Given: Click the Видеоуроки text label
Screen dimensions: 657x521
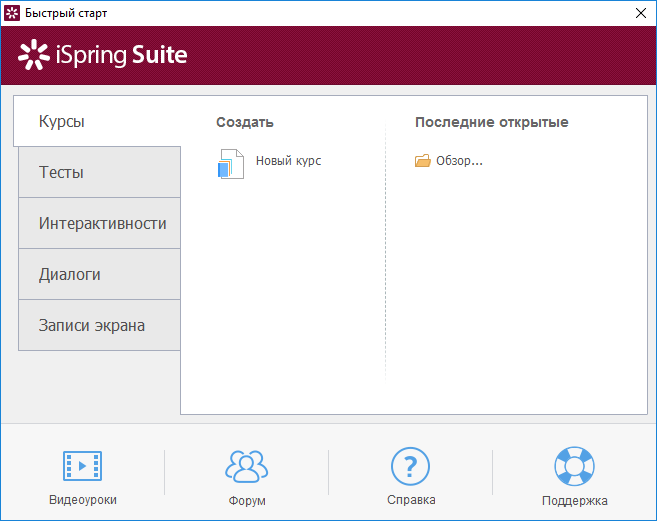Looking at the screenshot, I should [x=83, y=500].
